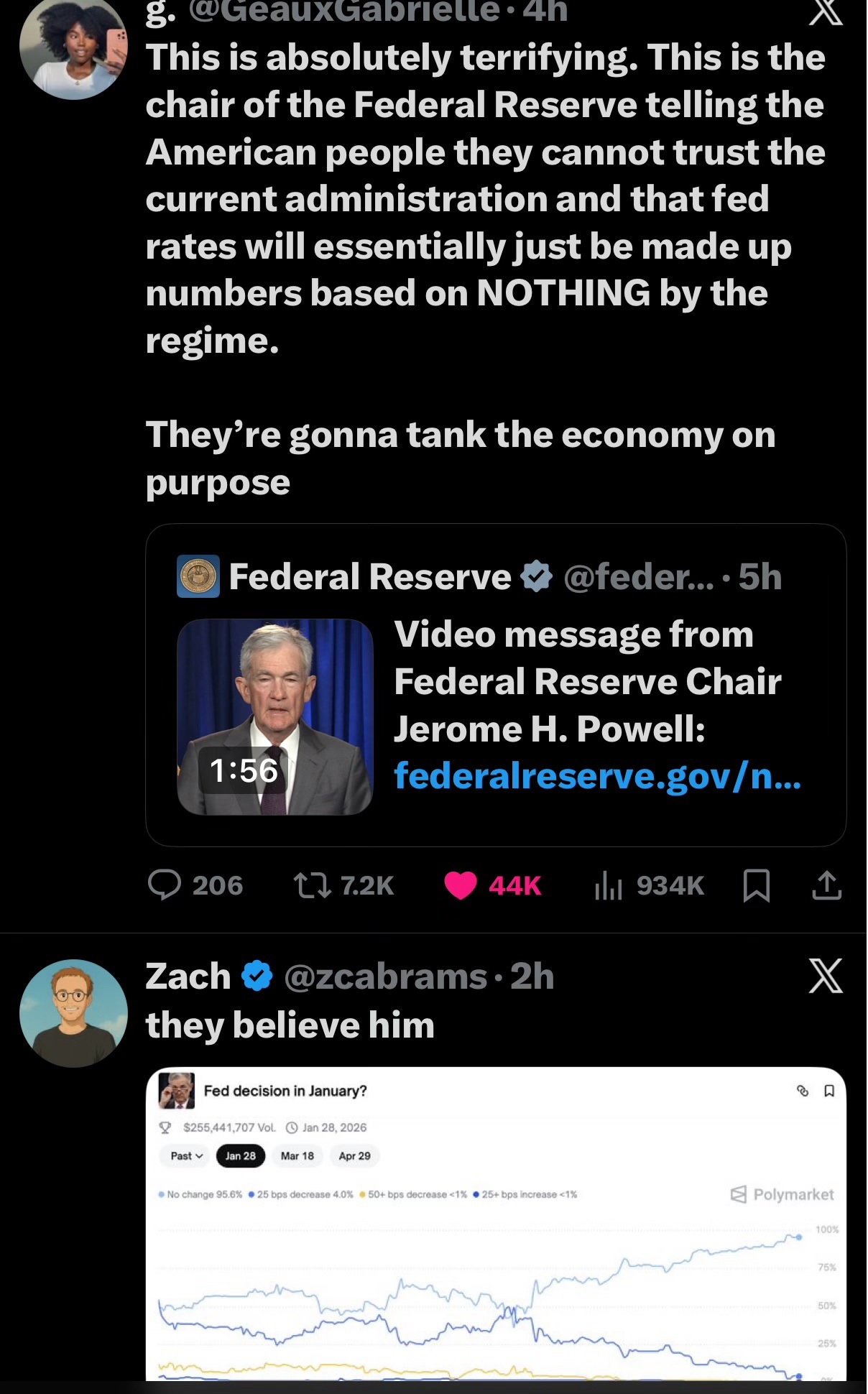Switch to the Mar 18 date tab
Screen dimensions: 868x1394
[x=297, y=1156]
